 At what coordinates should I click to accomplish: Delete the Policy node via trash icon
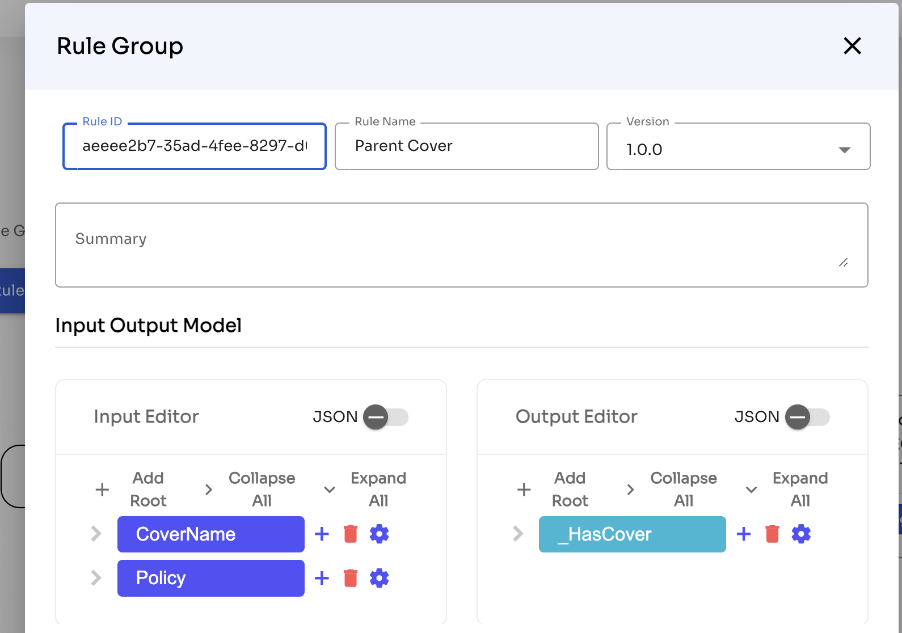[x=350, y=578]
